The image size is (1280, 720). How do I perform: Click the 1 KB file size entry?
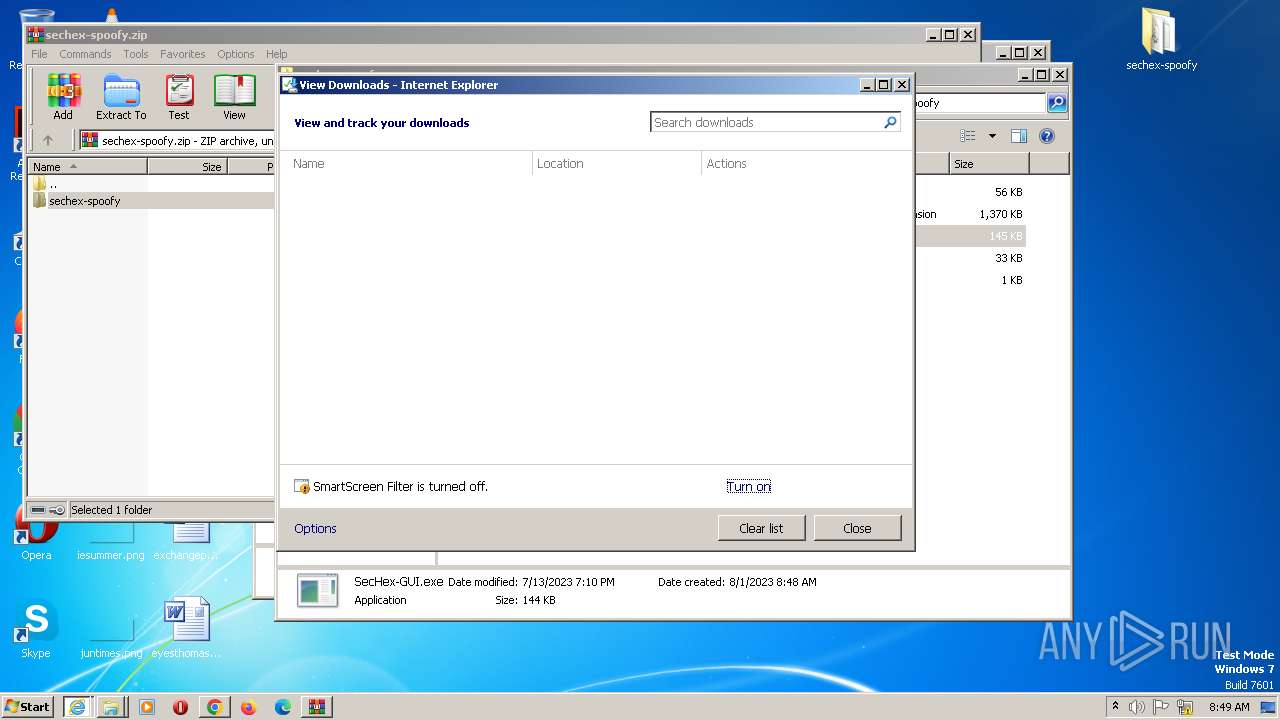[1012, 280]
